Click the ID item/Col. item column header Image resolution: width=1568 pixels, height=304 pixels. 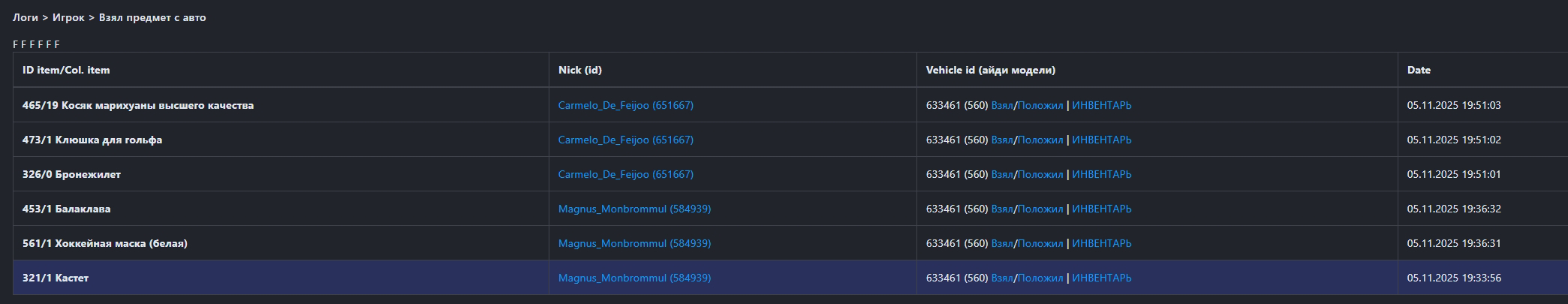point(66,70)
